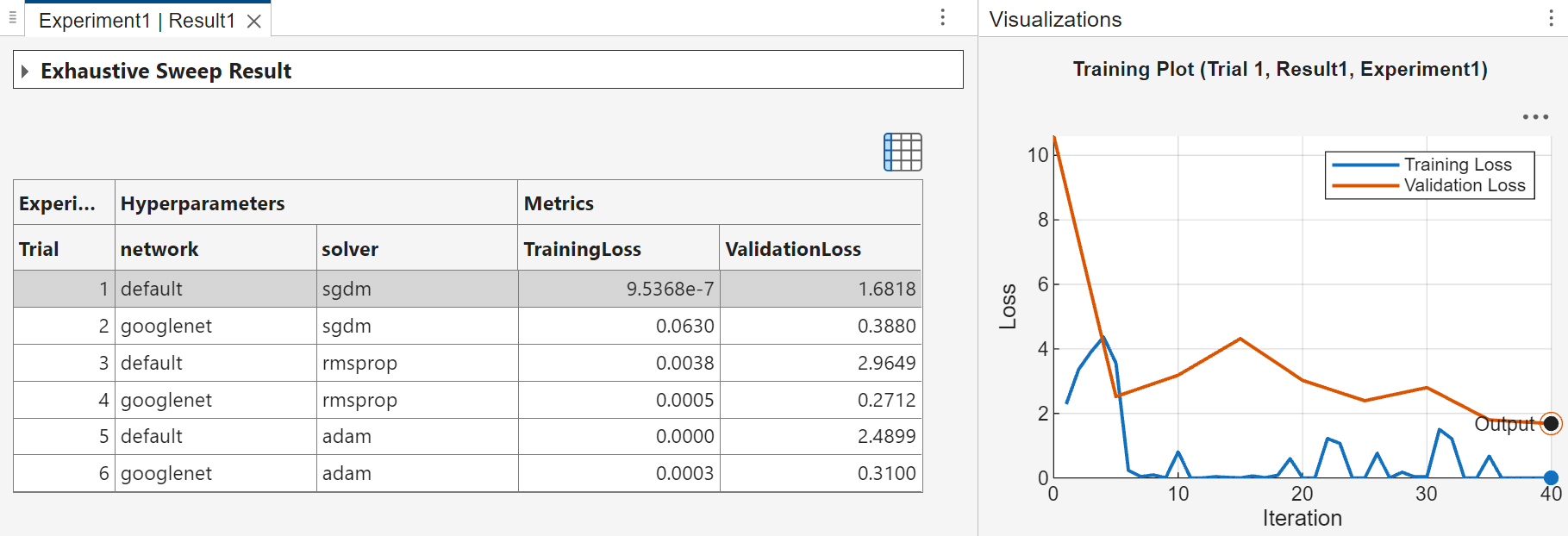This screenshot has width=1568, height=536.
Task: Open the training plot ellipsis options
Action: pyautogui.click(x=1535, y=117)
